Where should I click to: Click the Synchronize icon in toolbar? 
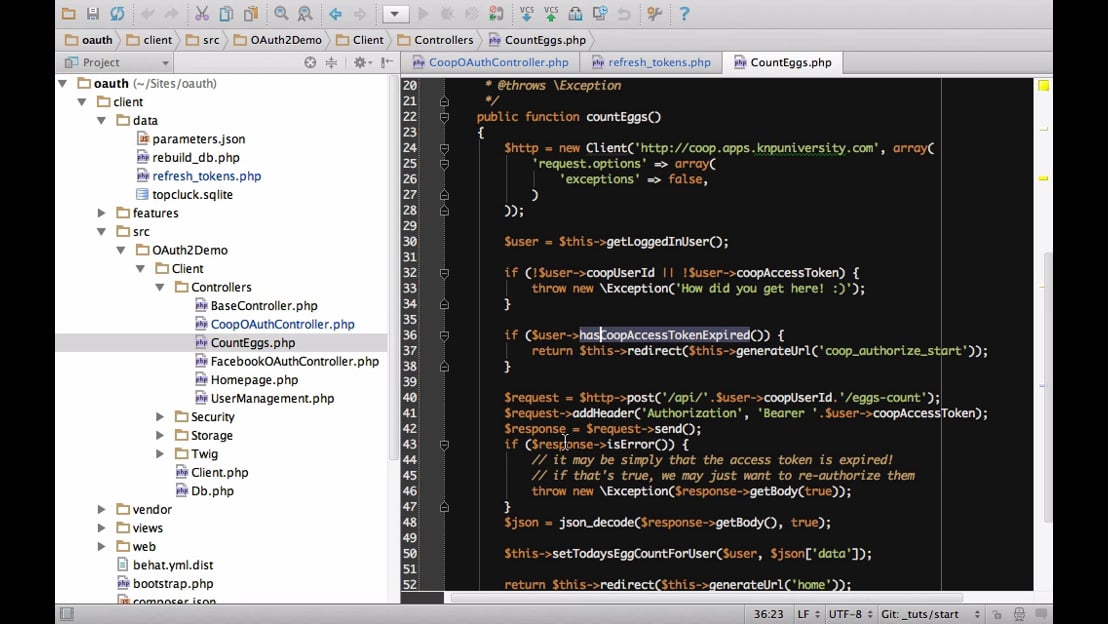117,14
